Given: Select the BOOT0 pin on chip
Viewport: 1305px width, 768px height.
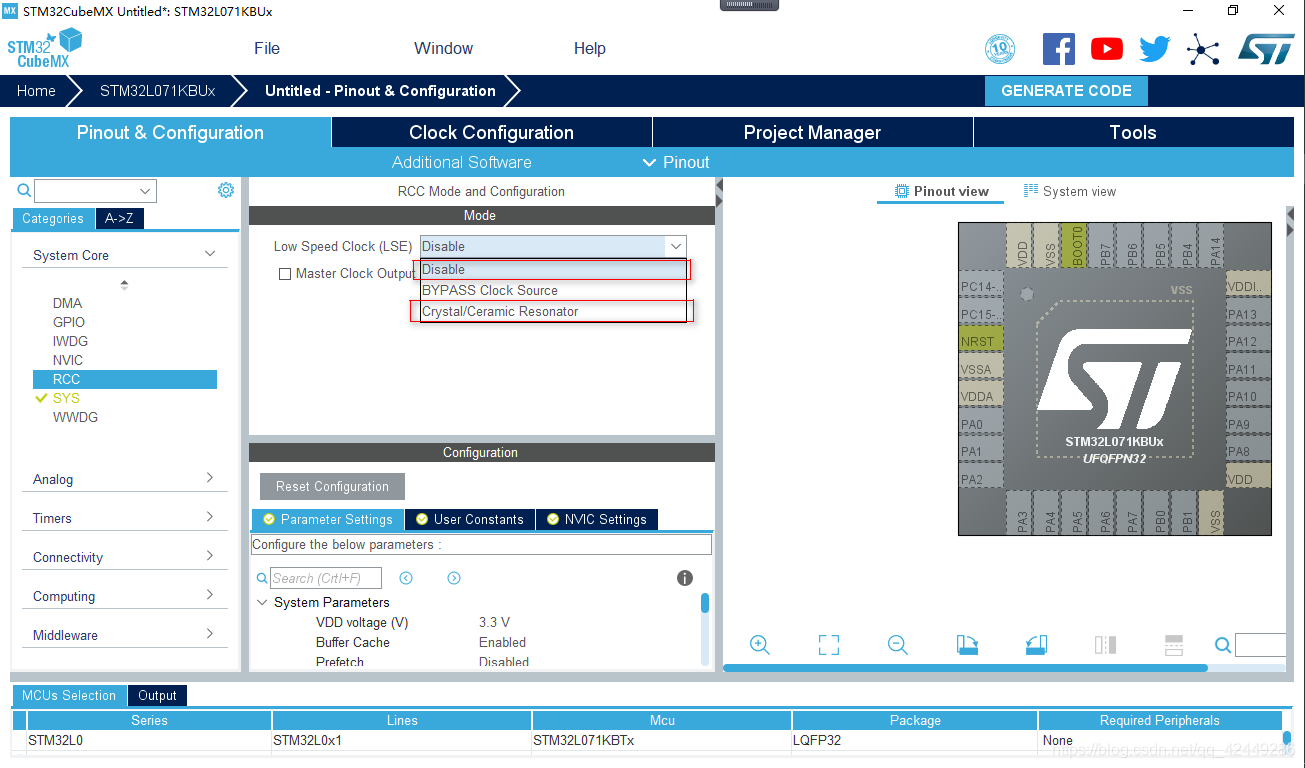Looking at the screenshot, I should (x=1075, y=246).
